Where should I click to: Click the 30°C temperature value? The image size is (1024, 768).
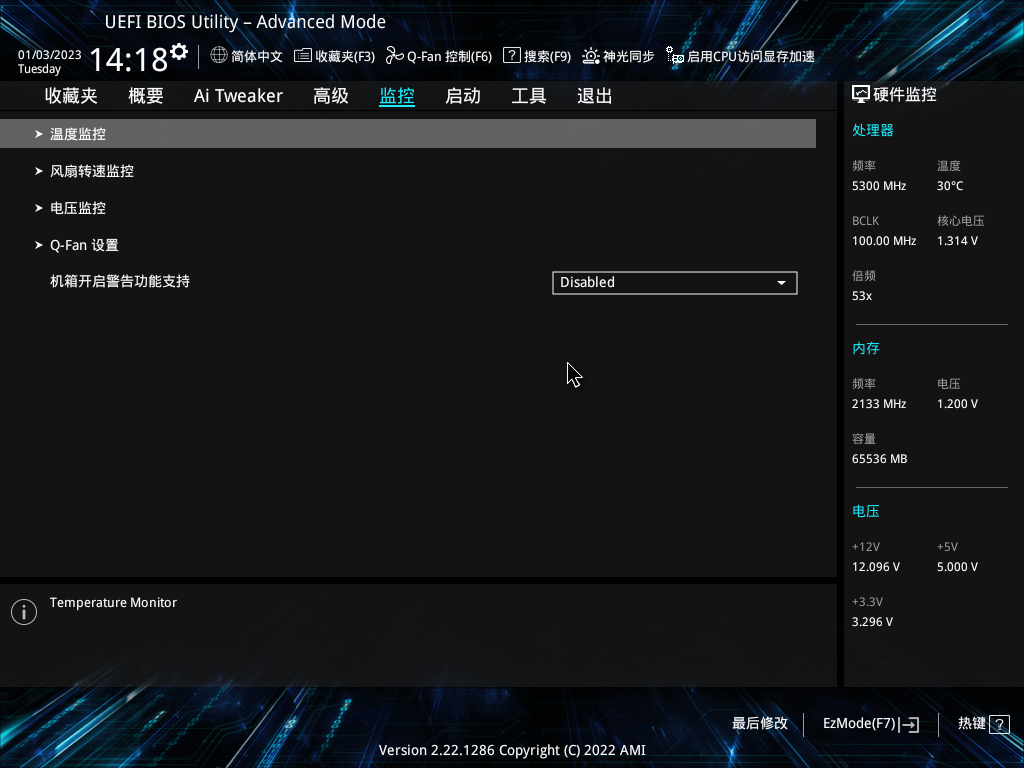tap(950, 186)
